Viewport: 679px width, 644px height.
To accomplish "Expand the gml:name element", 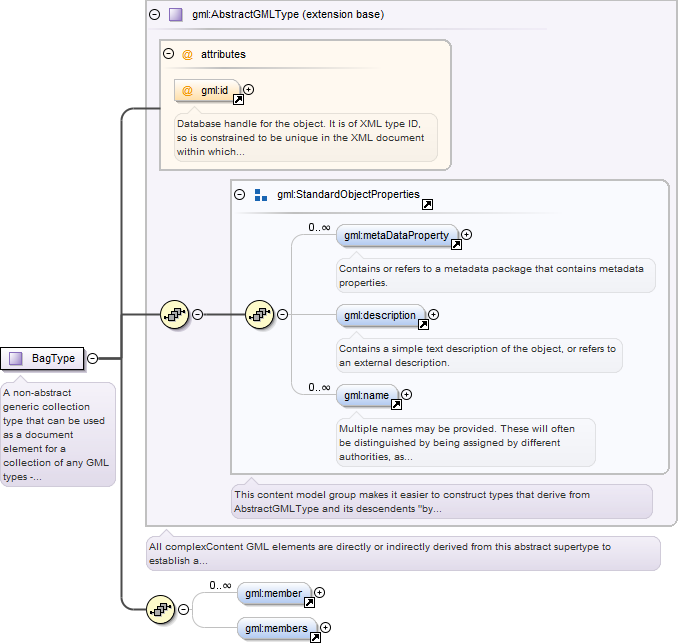I will [407, 395].
